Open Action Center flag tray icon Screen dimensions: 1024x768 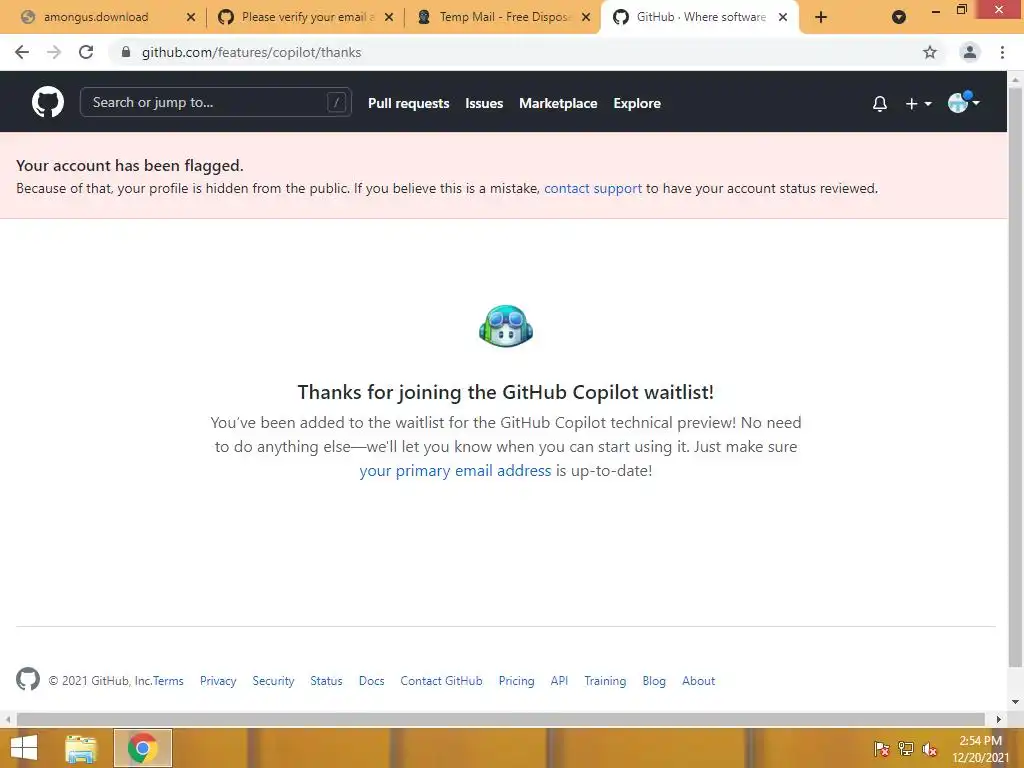tap(882, 748)
